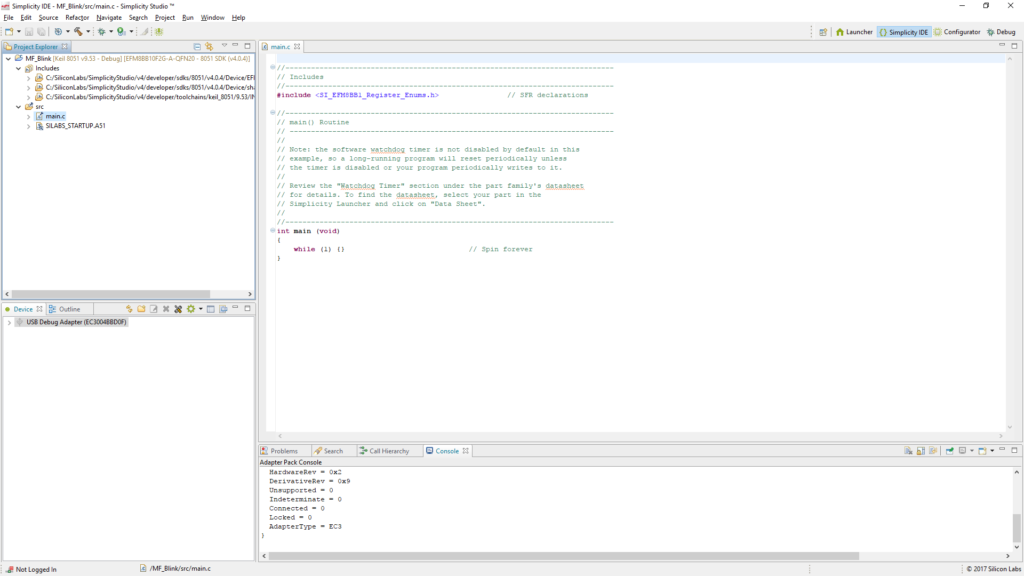Switch to the Debug perspective

tap(1000, 32)
